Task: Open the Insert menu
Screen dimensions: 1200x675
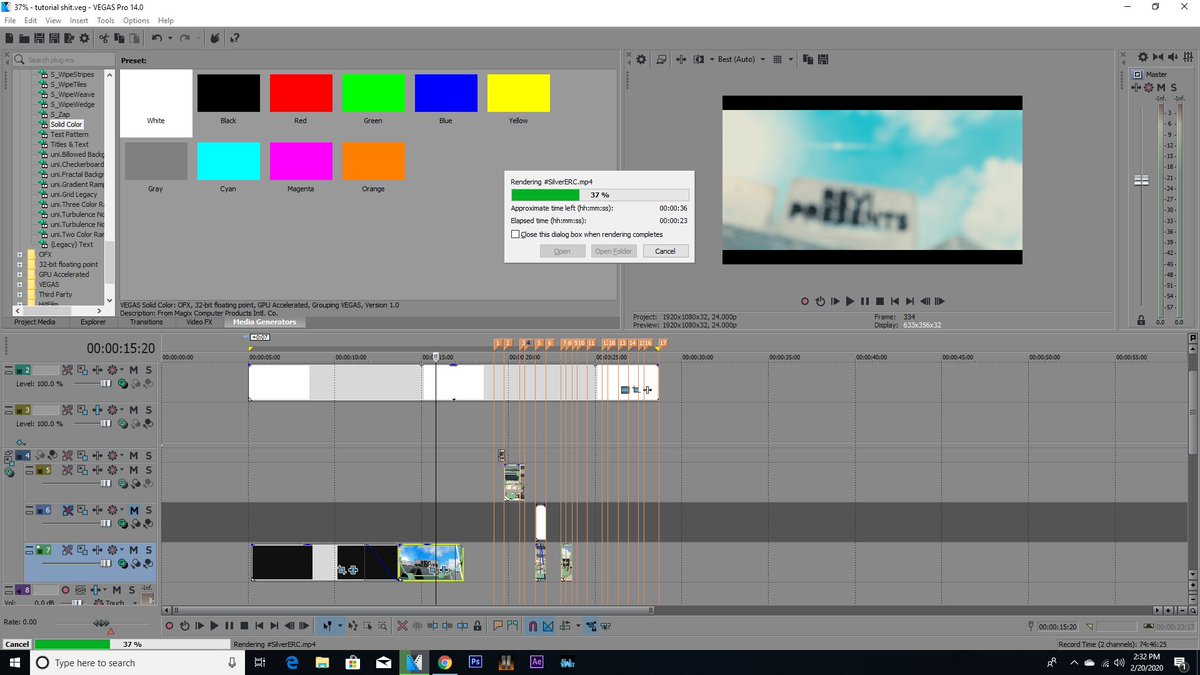Action: (78, 20)
